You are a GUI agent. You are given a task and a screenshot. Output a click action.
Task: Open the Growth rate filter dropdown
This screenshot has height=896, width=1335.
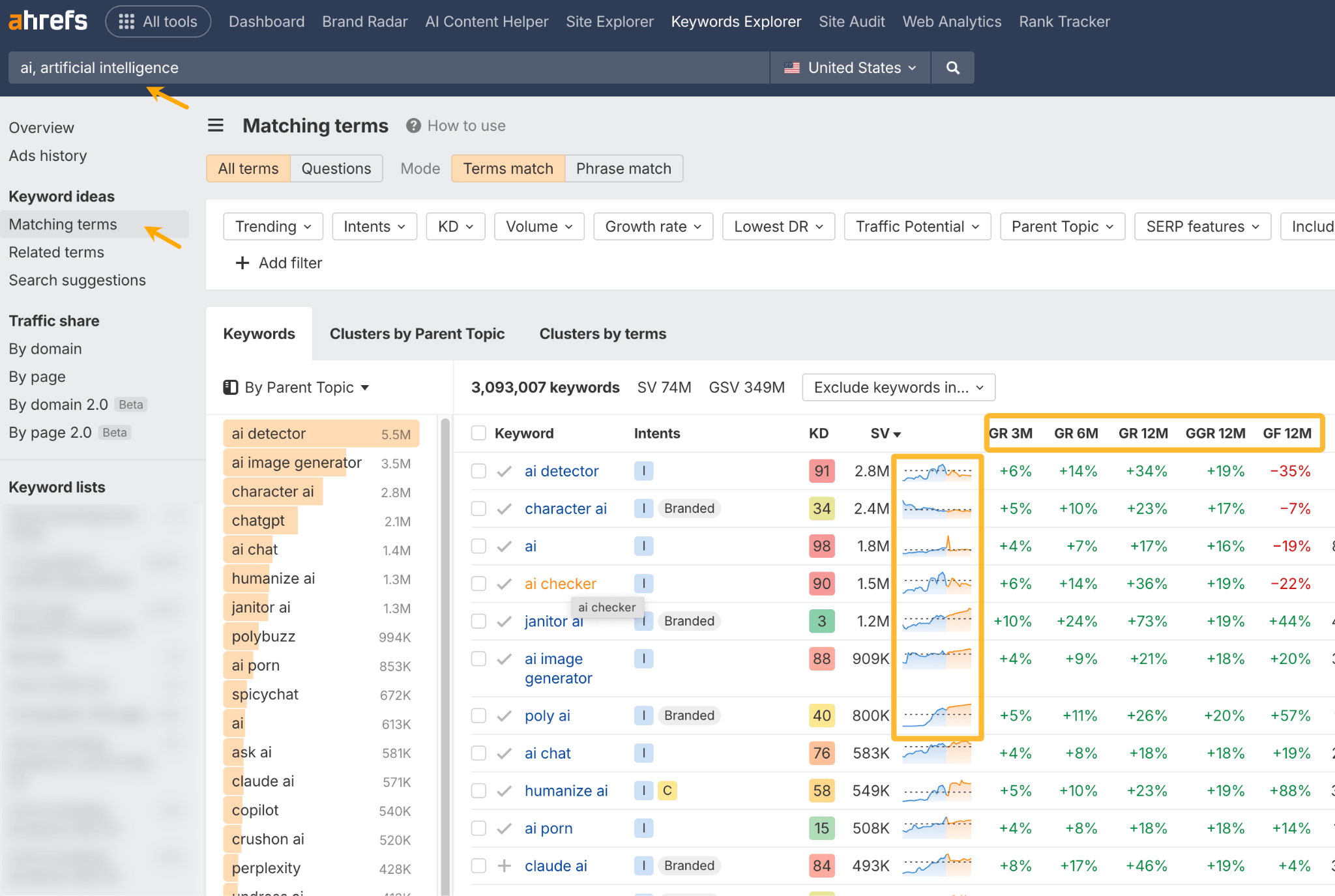click(x=653, y=226)
